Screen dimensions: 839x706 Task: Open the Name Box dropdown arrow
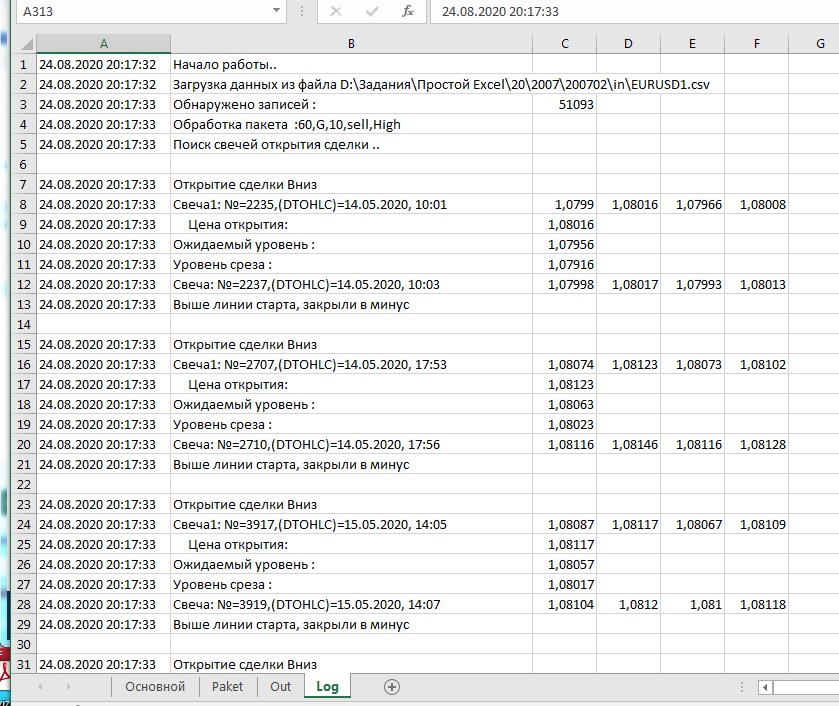pos(276,11)
